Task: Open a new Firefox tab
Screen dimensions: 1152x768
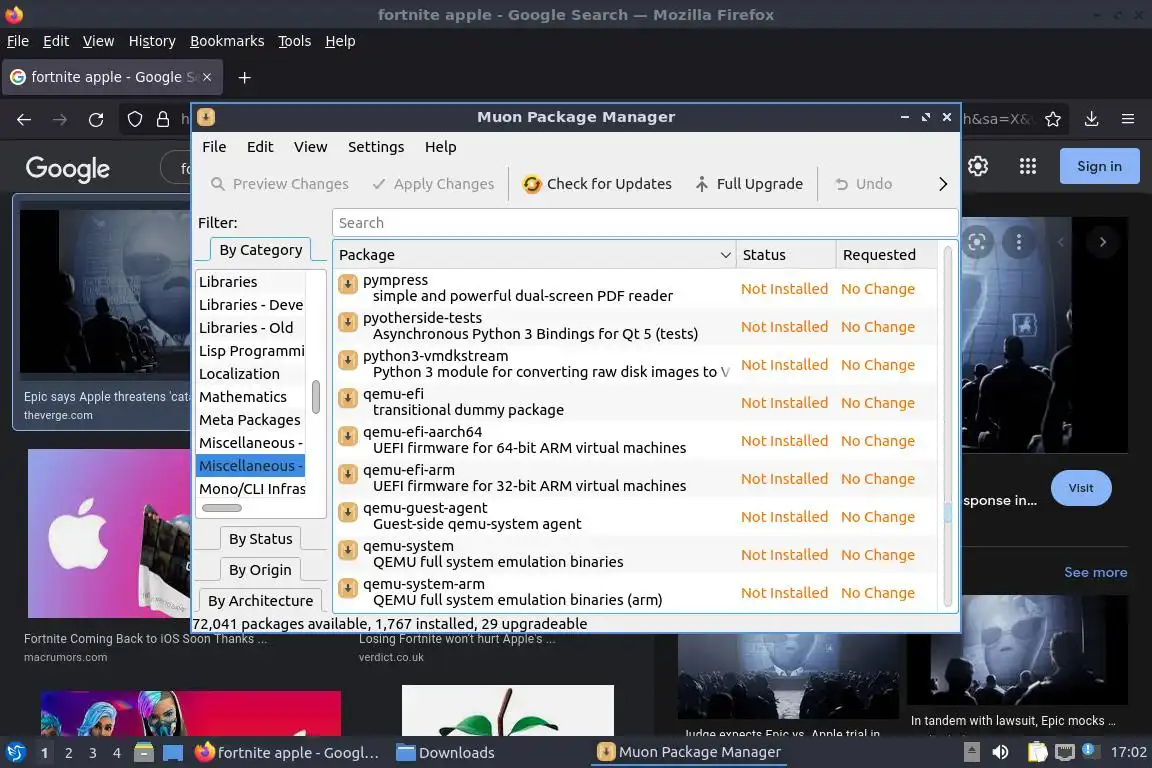Action: (245, 77)
